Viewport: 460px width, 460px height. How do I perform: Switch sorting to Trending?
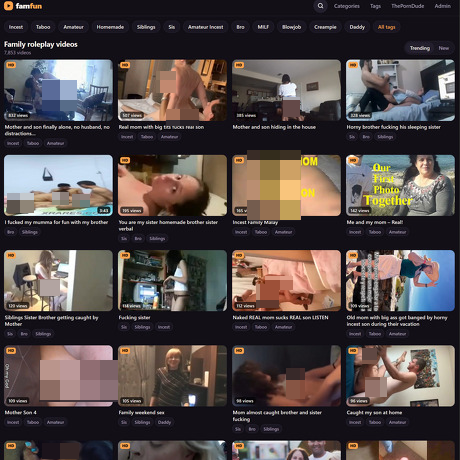[x=420, y=48]
